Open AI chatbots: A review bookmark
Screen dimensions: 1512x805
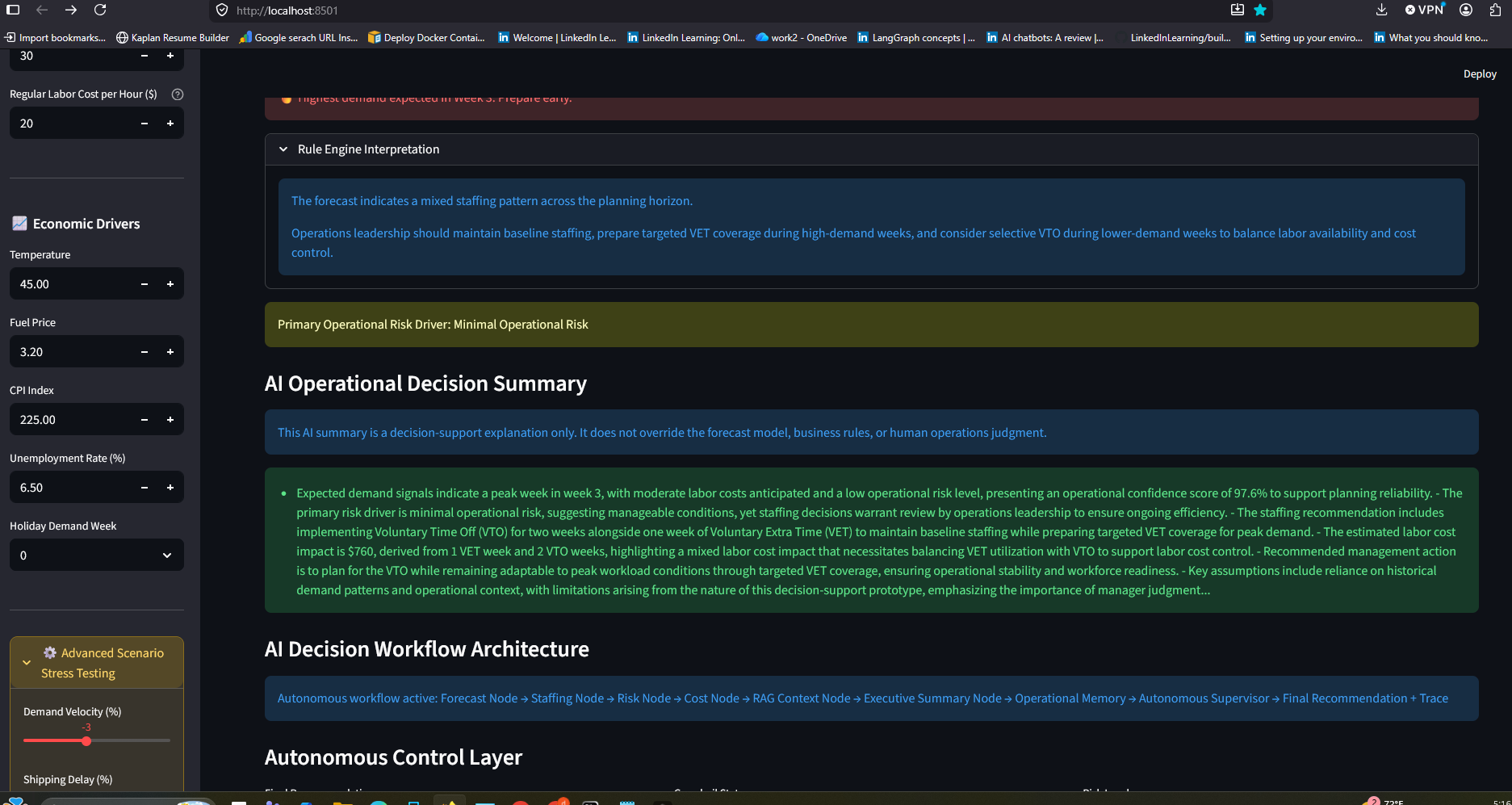pos(1045,37)
